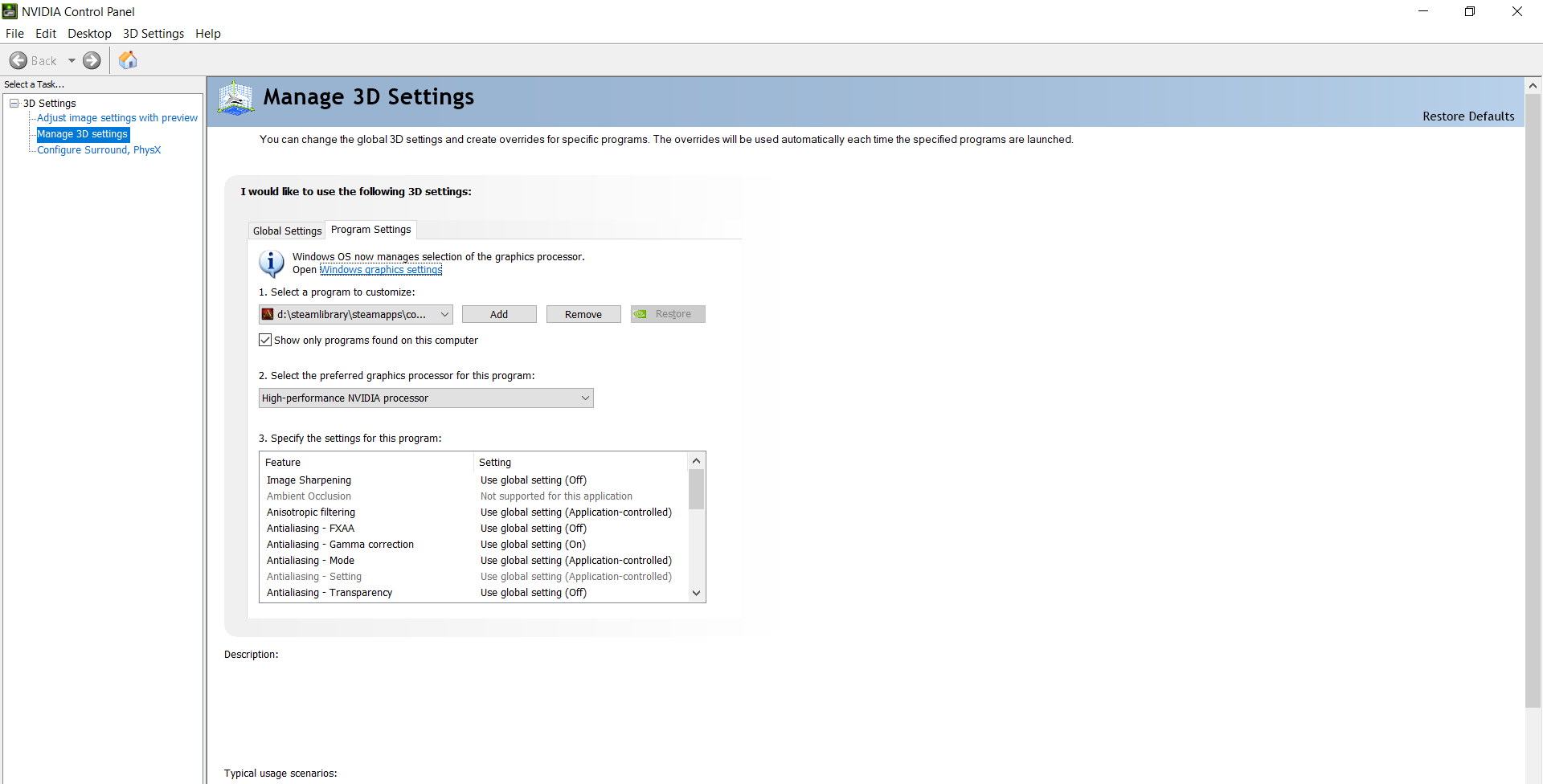Select Antialiasing - Gamma correction row
Viewport: 1543px width, 784px height.
pos(474,545)
